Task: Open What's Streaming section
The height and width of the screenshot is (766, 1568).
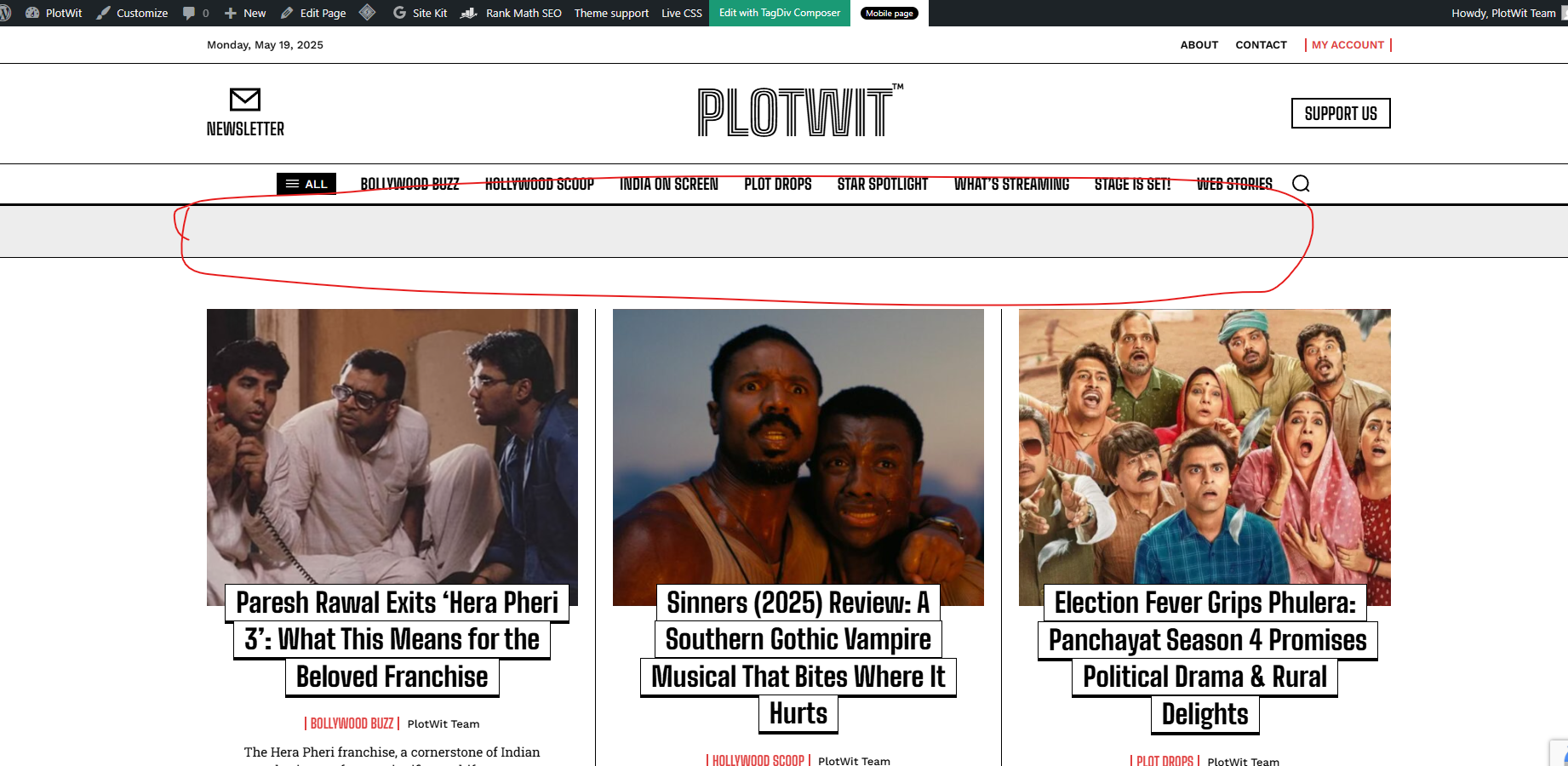Action: click(x=1011, y=184)
